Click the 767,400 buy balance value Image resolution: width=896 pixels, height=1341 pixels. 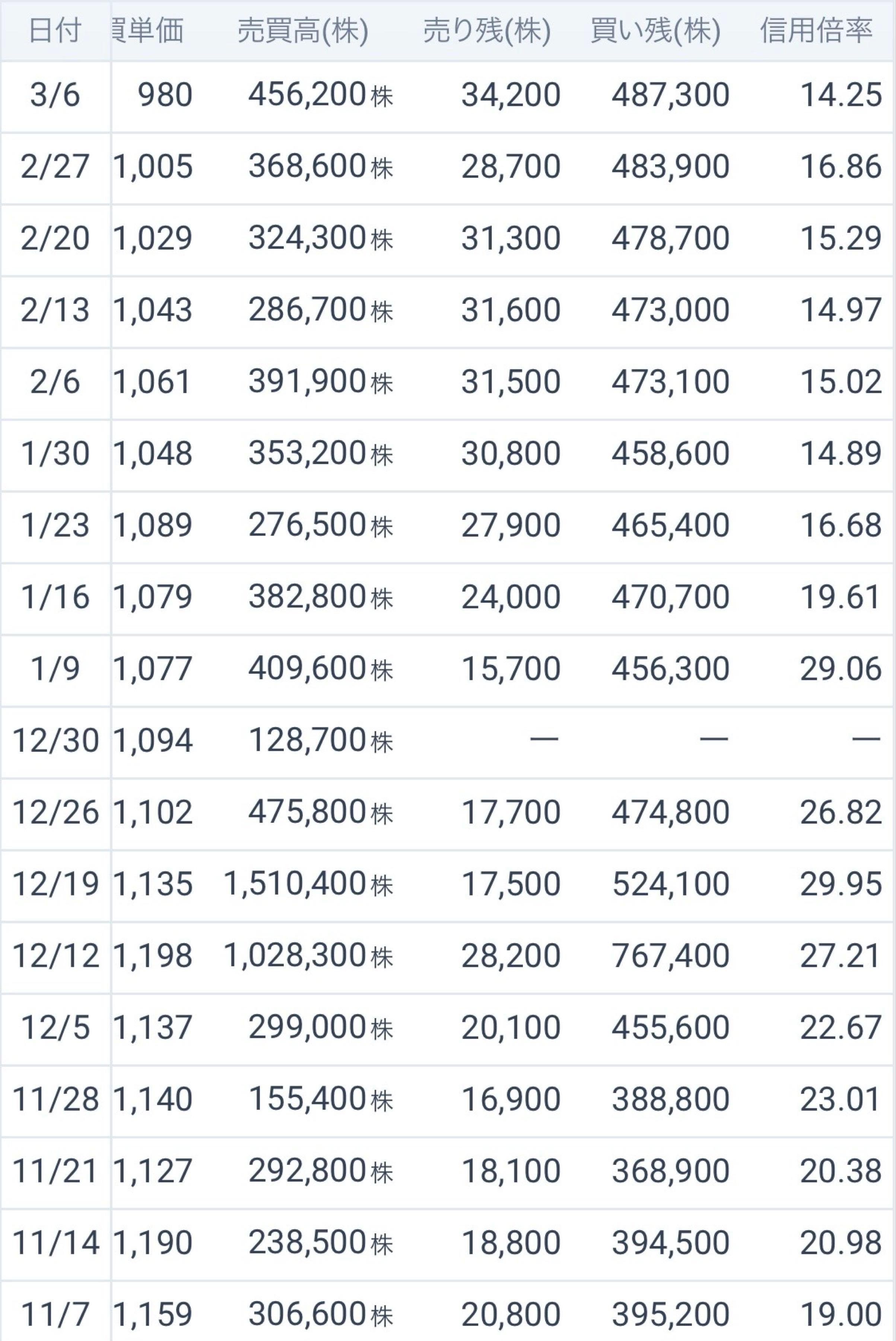(x=670, y=956)
